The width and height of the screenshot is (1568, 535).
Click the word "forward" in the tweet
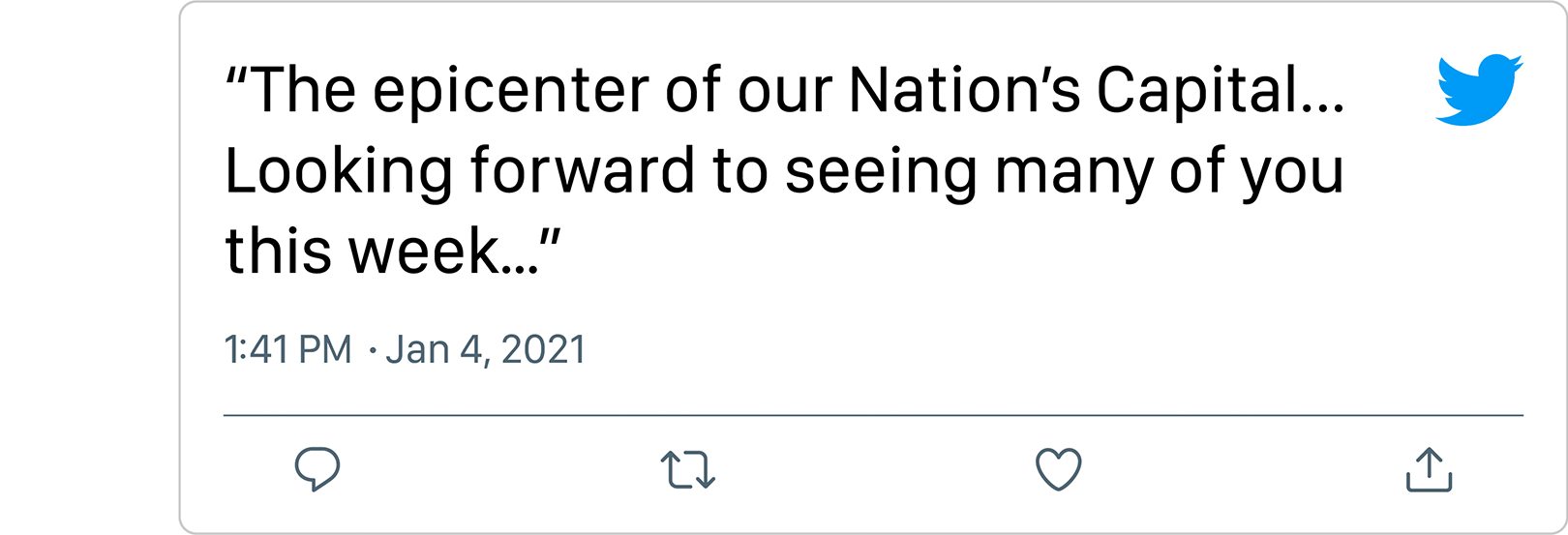(x=583, y=170)
